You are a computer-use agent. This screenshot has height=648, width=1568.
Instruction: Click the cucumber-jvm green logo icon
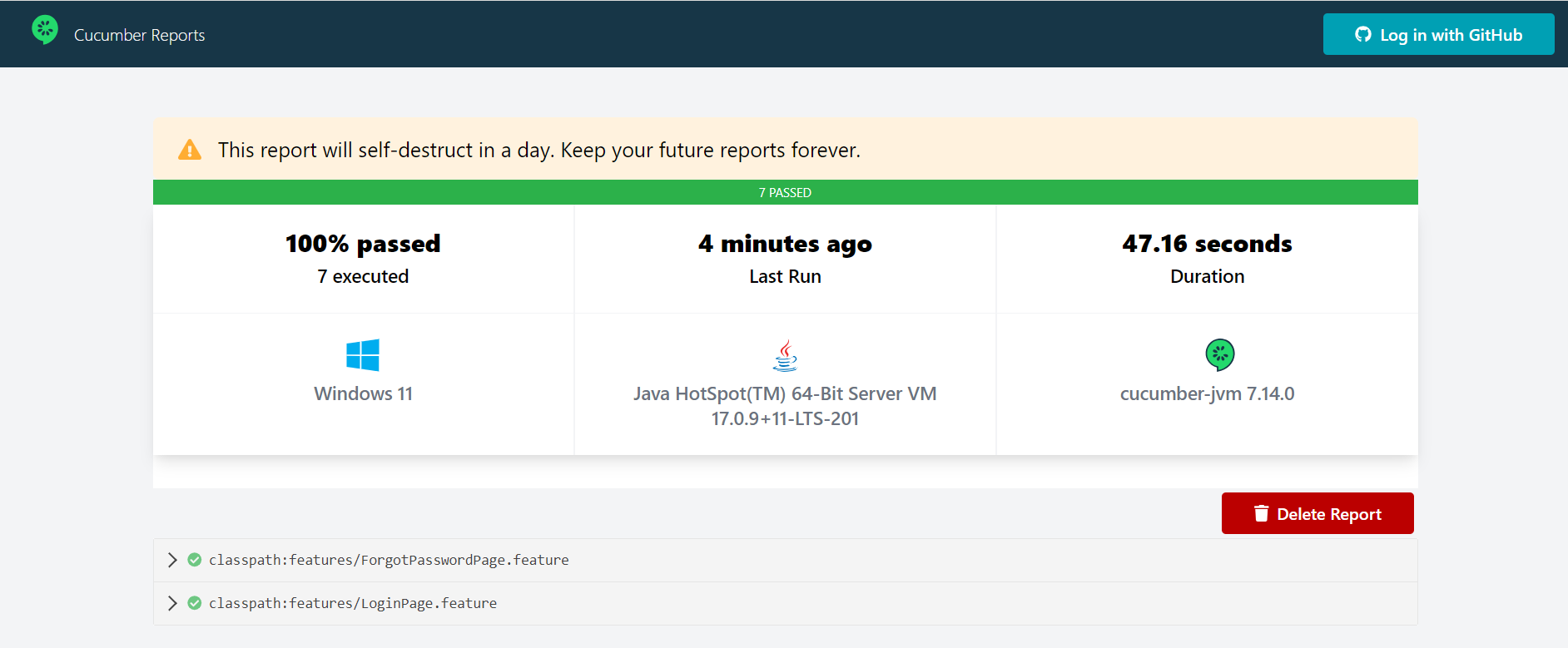tap(1220, 355)
